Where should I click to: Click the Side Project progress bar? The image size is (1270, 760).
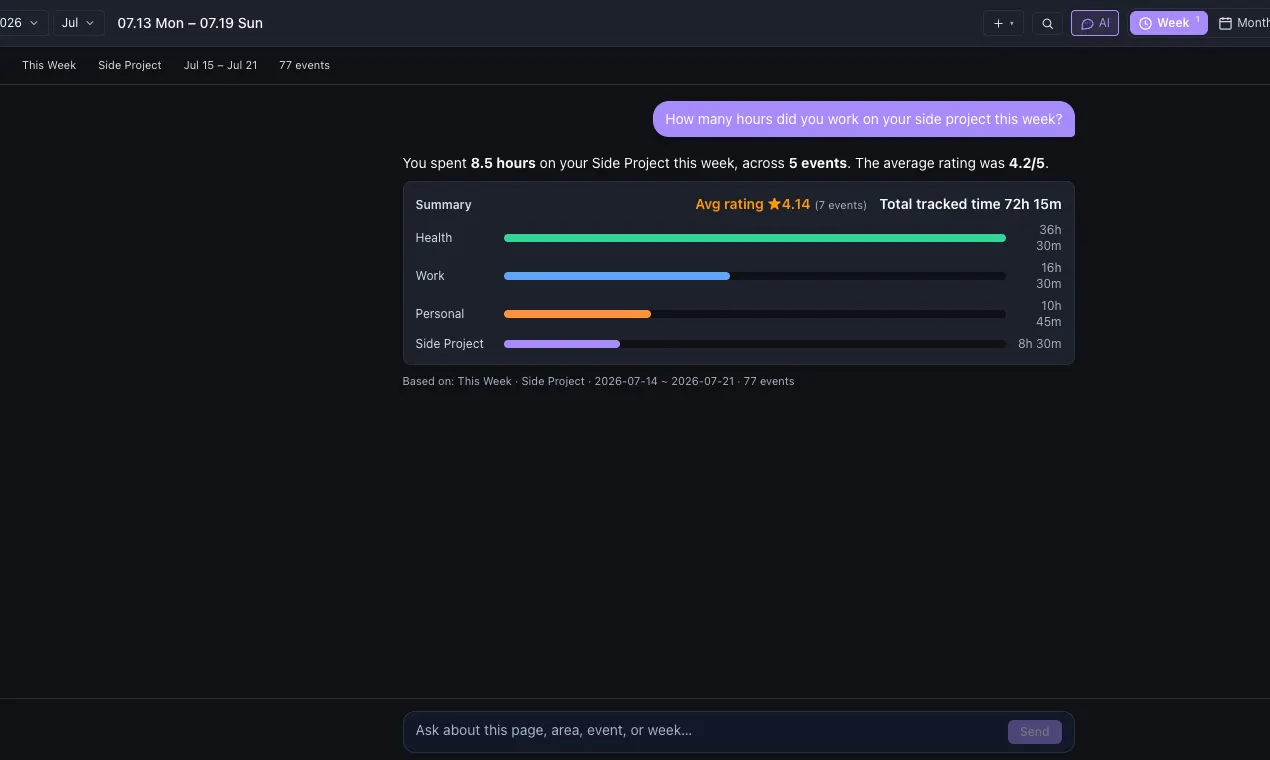point(755,344)
